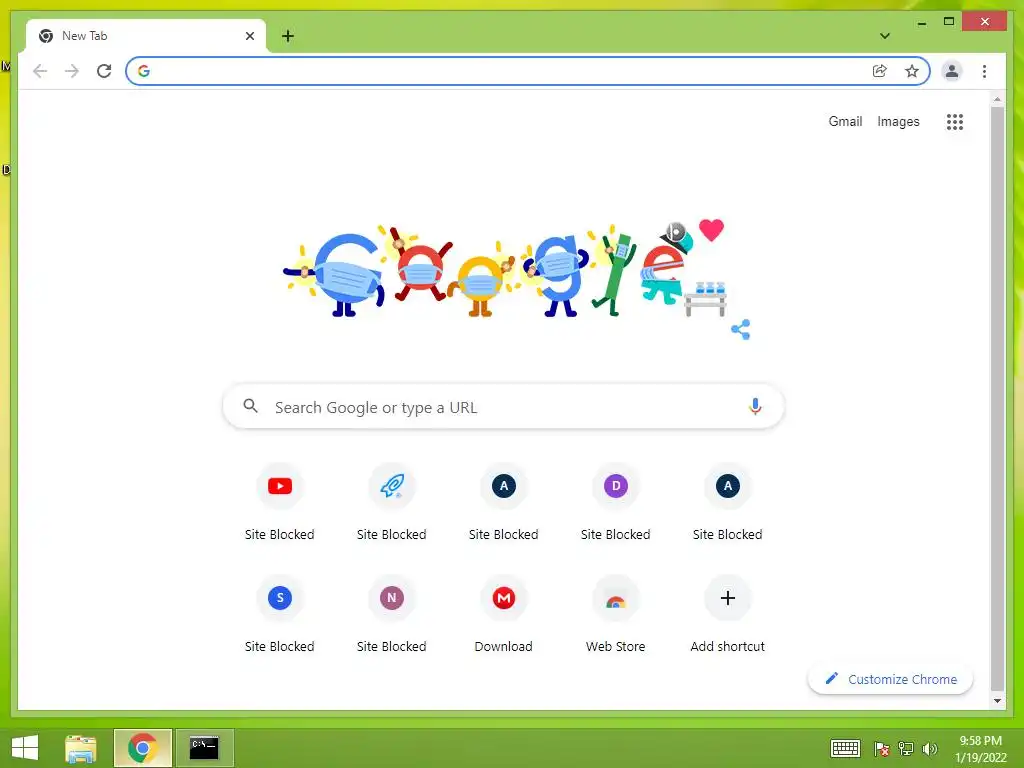This screenshot has width=1024, height=768.
Task: Open File Explorer from the taskbar
Action: click(81, 748)
